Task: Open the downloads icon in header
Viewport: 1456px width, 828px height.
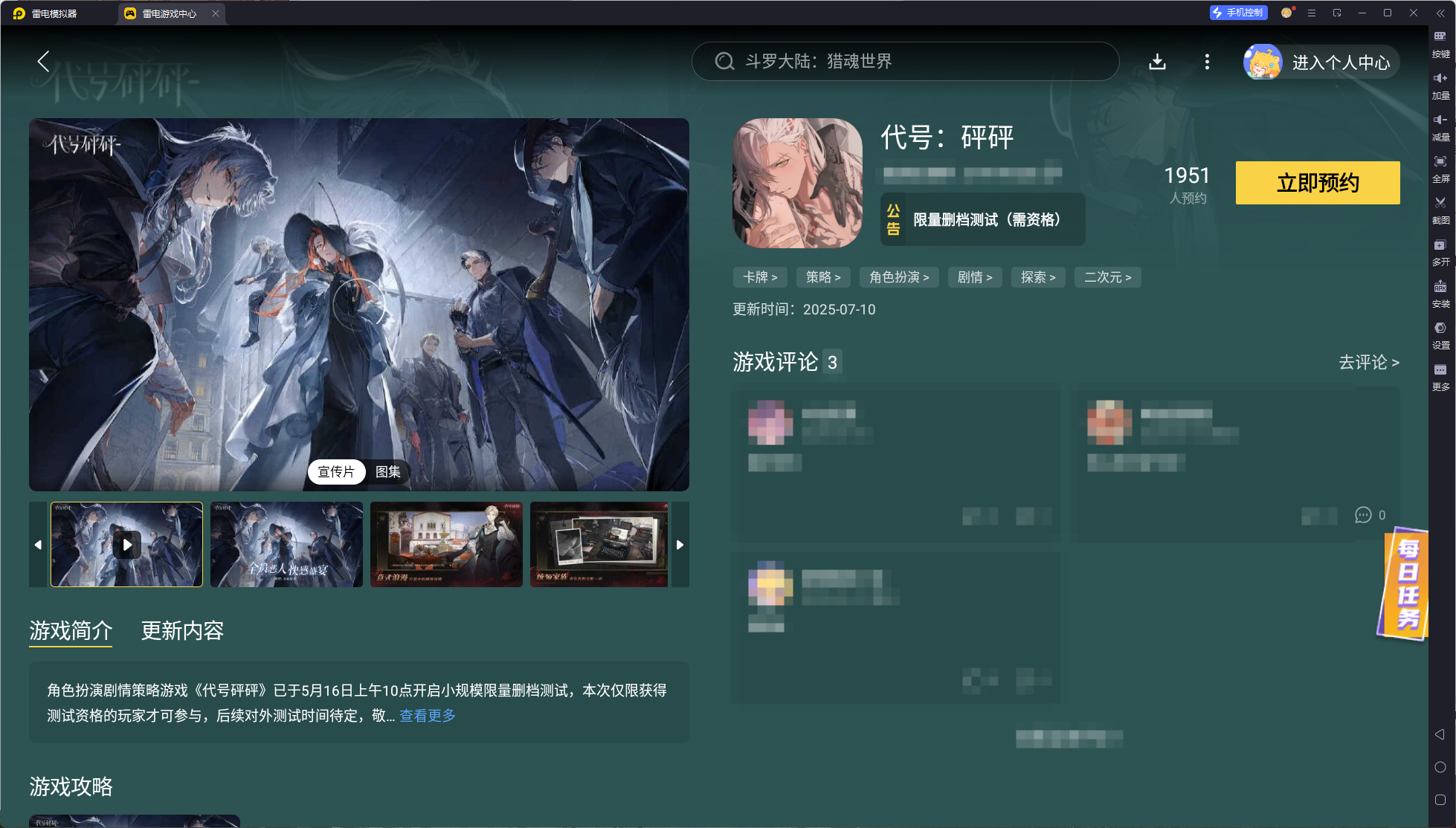Action: [x=1157, y=62]
